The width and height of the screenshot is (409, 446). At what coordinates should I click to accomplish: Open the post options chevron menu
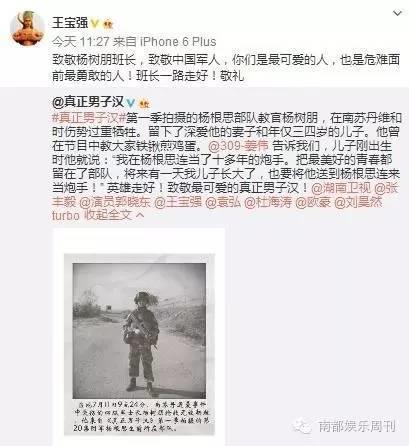tap(397, 13)
